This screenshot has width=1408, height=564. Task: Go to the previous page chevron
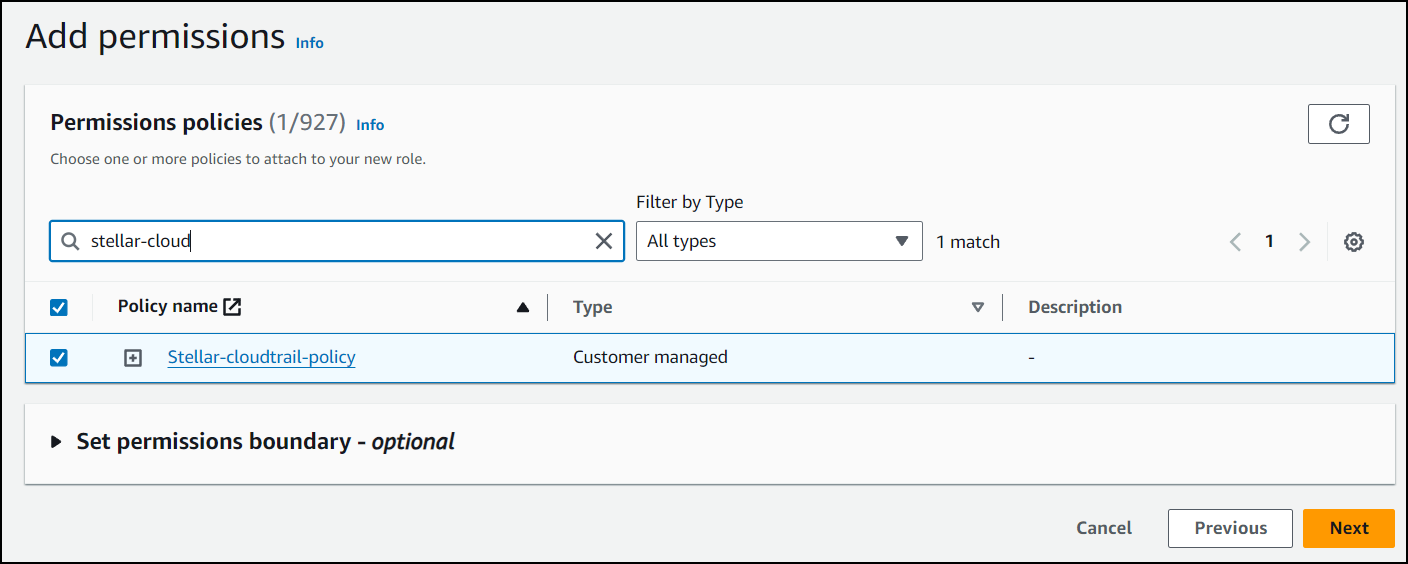tap(1236, 242)
